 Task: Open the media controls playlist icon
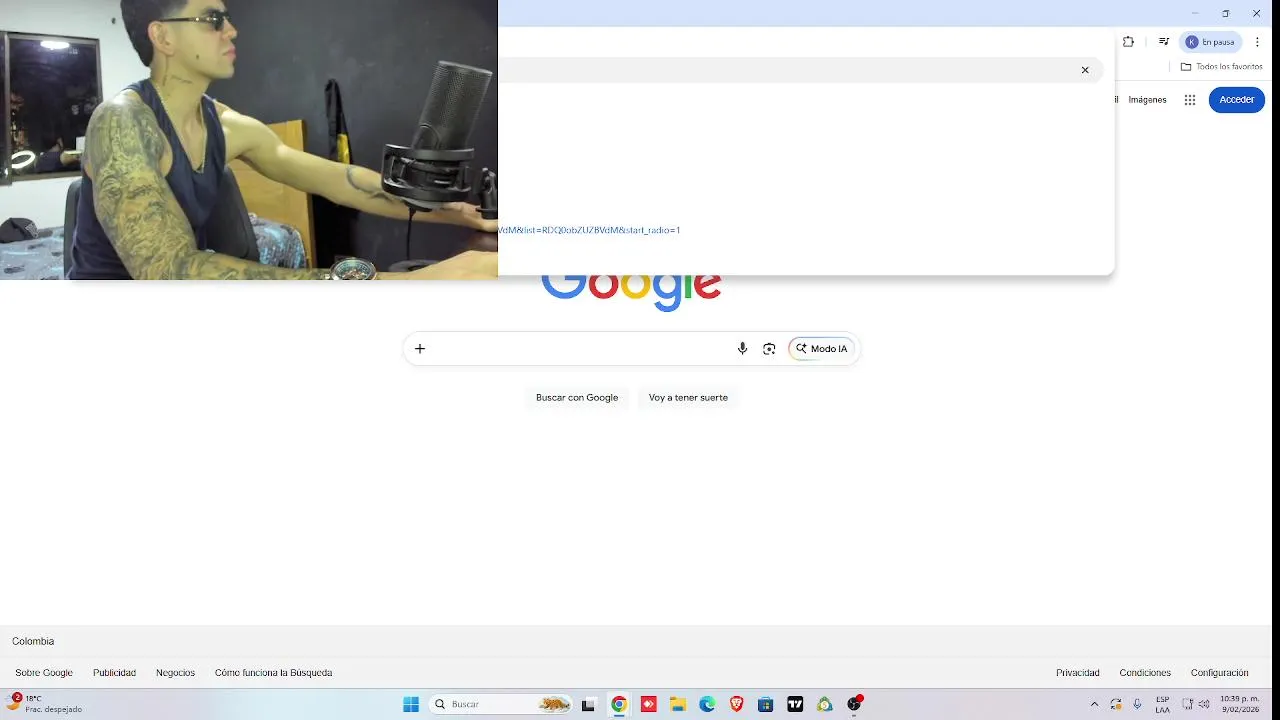point(1164,42)
